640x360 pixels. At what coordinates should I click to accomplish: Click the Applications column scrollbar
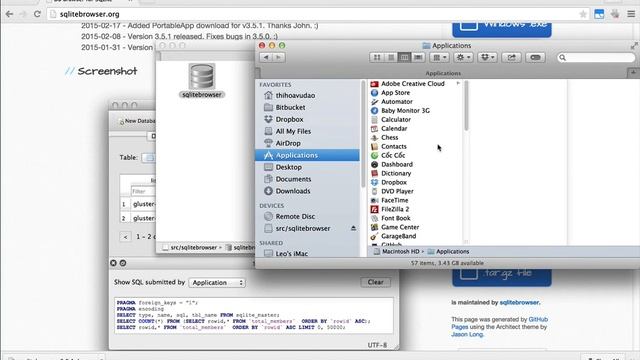[466, 106]
